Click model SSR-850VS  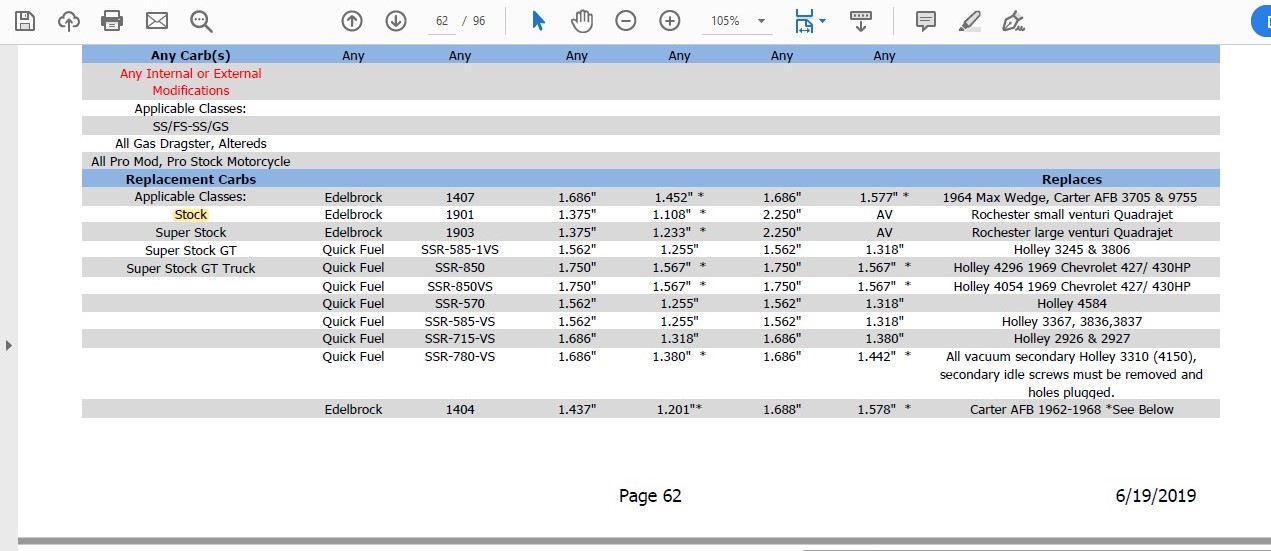point(460,286)
